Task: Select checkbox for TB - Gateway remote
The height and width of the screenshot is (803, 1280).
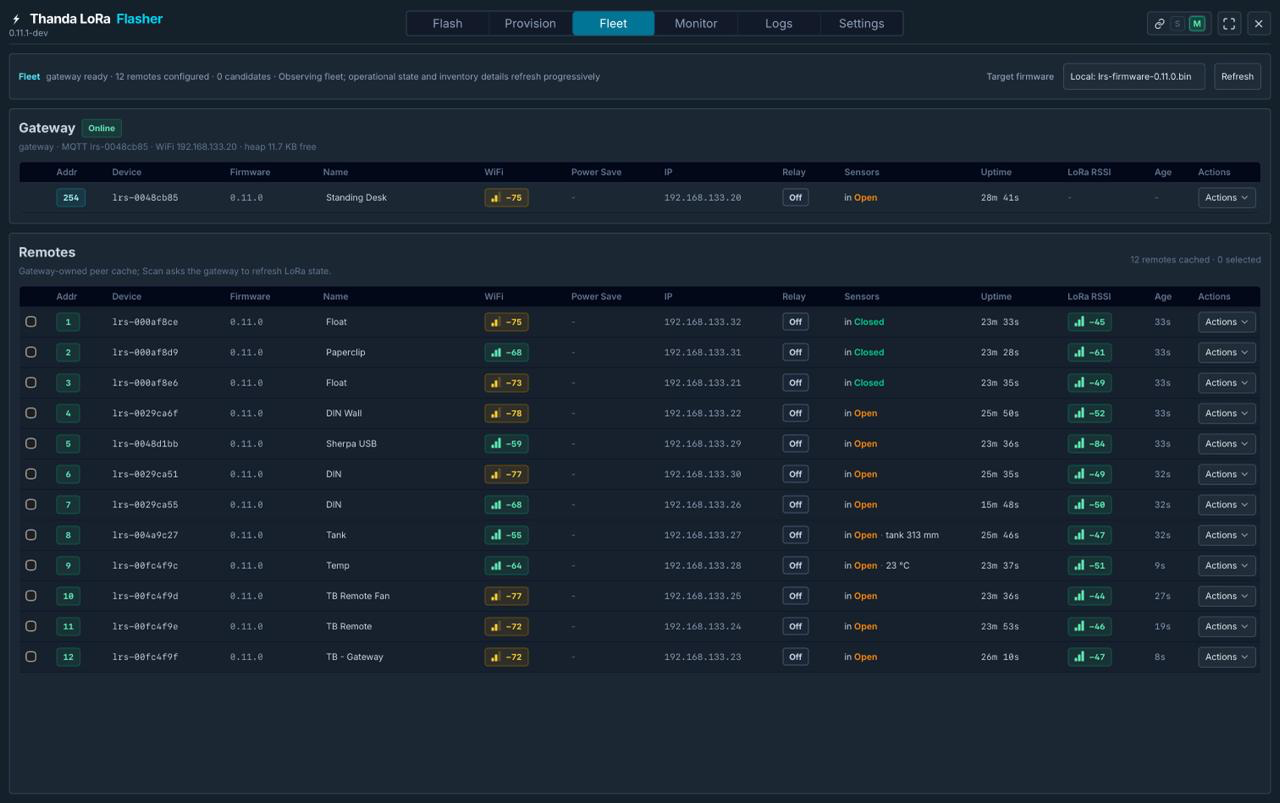Action: pyautogui.click(x=31, y=657)
